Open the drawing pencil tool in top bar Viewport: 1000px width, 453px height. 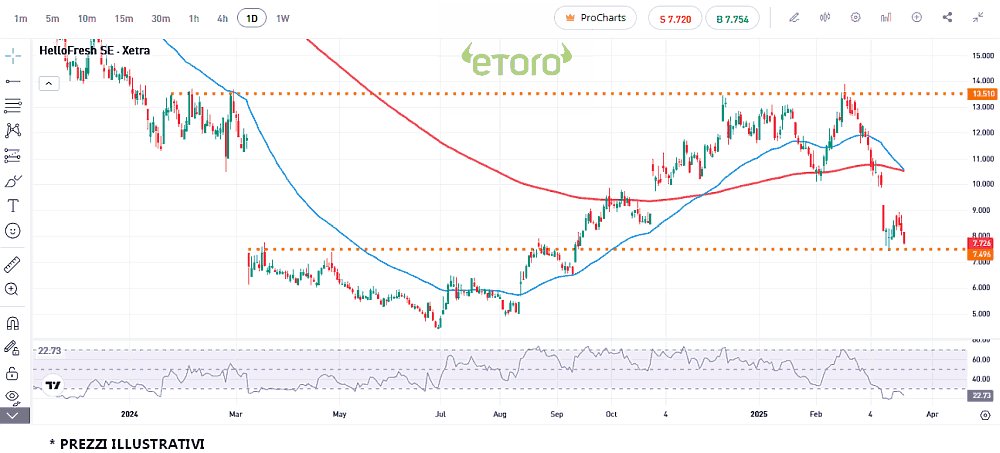[794, 18]
